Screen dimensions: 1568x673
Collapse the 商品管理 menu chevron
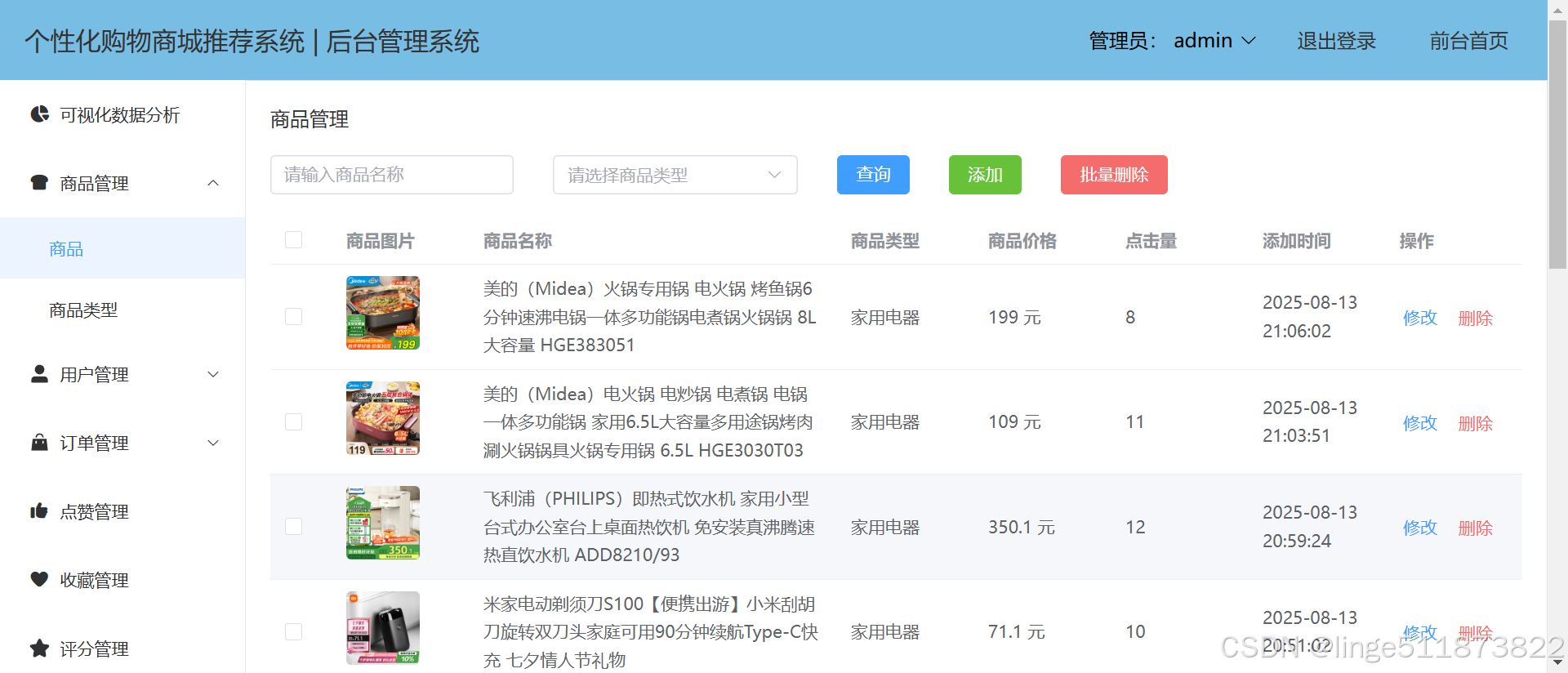(x=213, y=183)
